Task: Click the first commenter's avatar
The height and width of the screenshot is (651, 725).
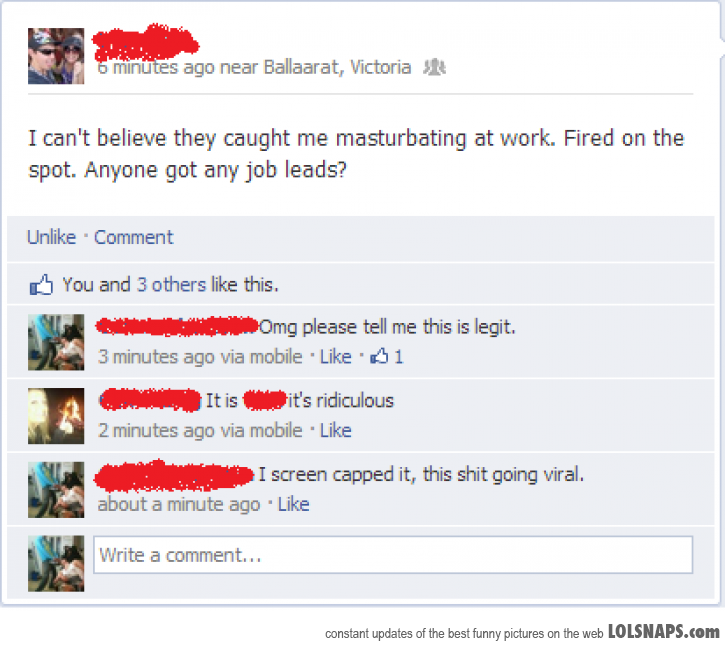Action: (56, 342)
